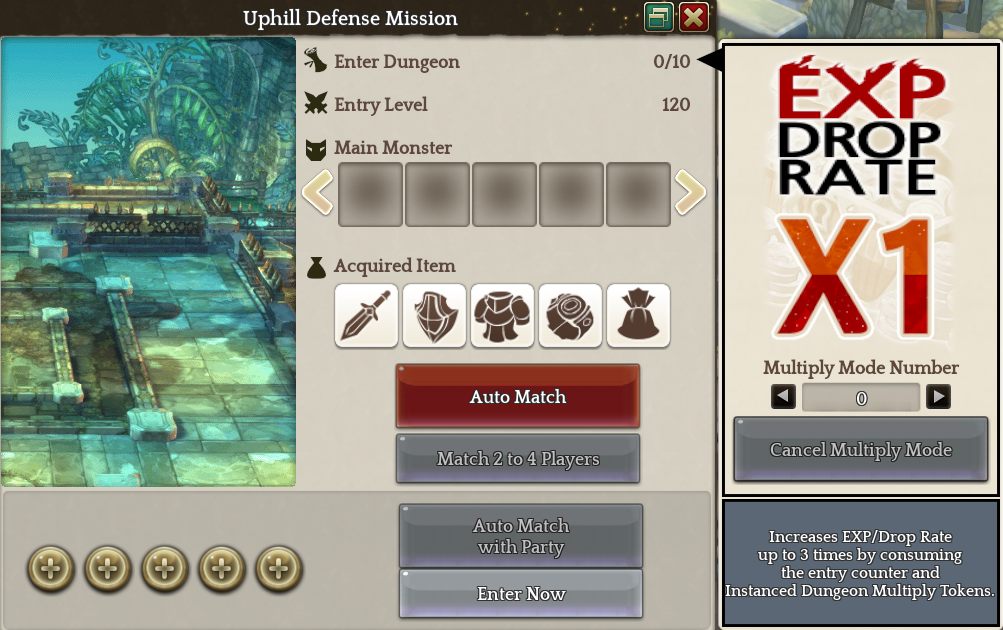Add party member in third plus slot

pos(164,569)
